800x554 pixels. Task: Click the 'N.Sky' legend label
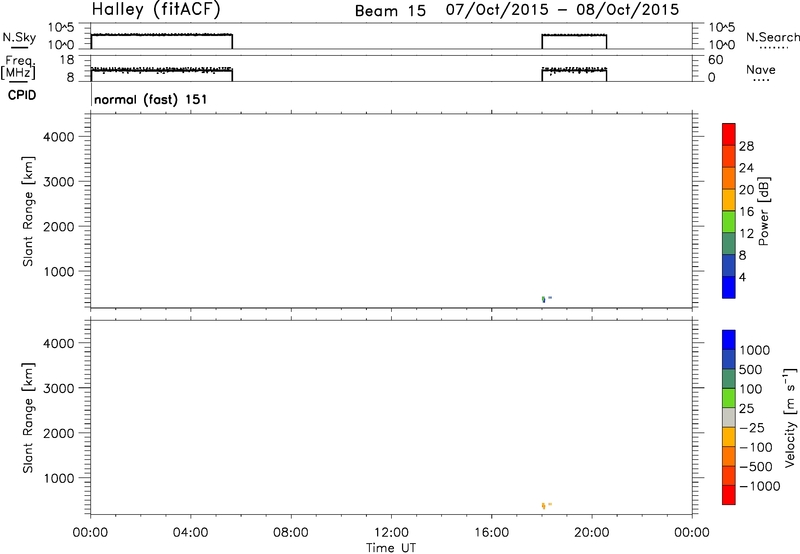(x=19, y=37)
